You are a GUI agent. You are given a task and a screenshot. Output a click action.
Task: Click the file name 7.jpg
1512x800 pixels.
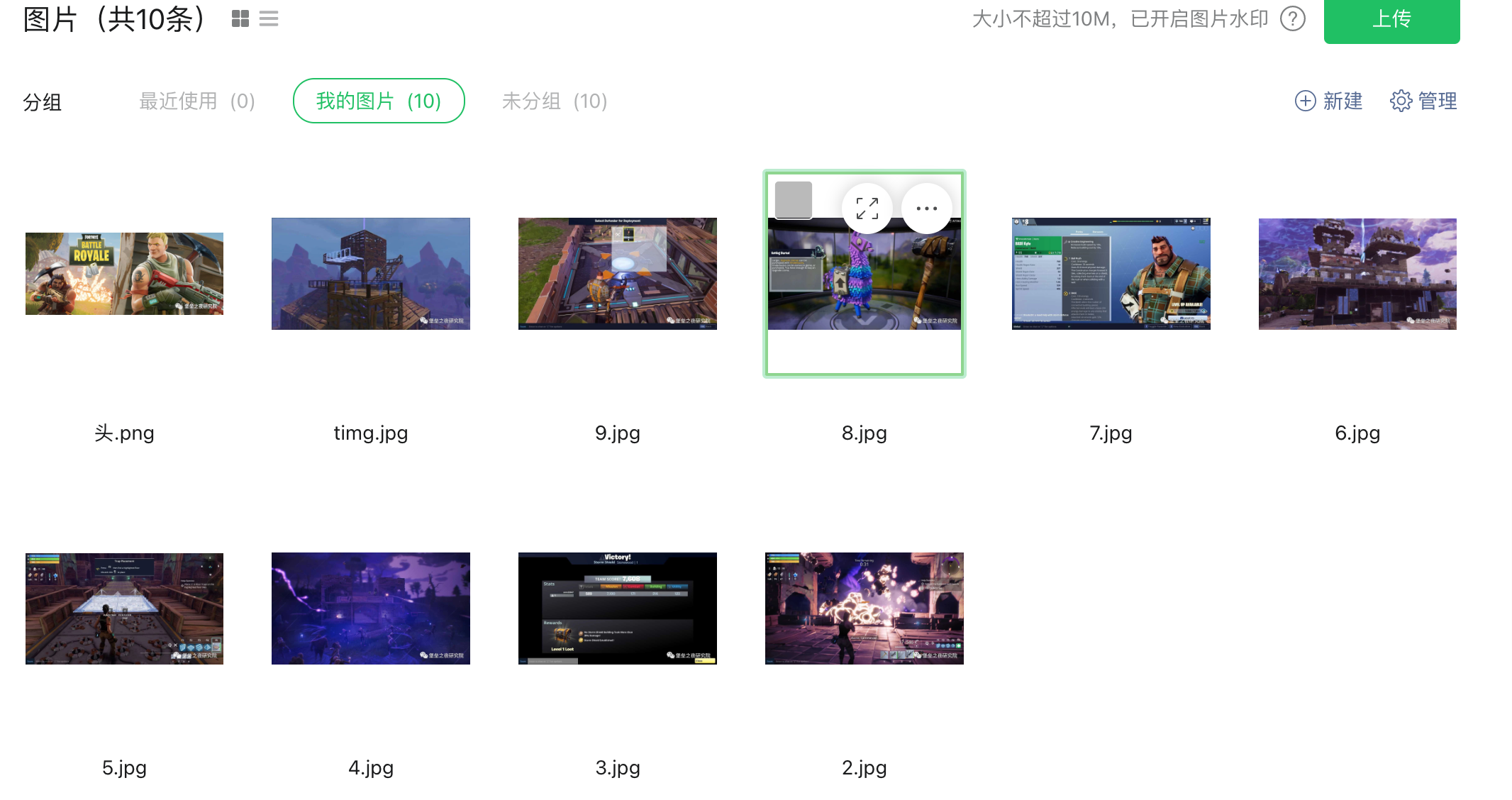(x=1111, y=433)
